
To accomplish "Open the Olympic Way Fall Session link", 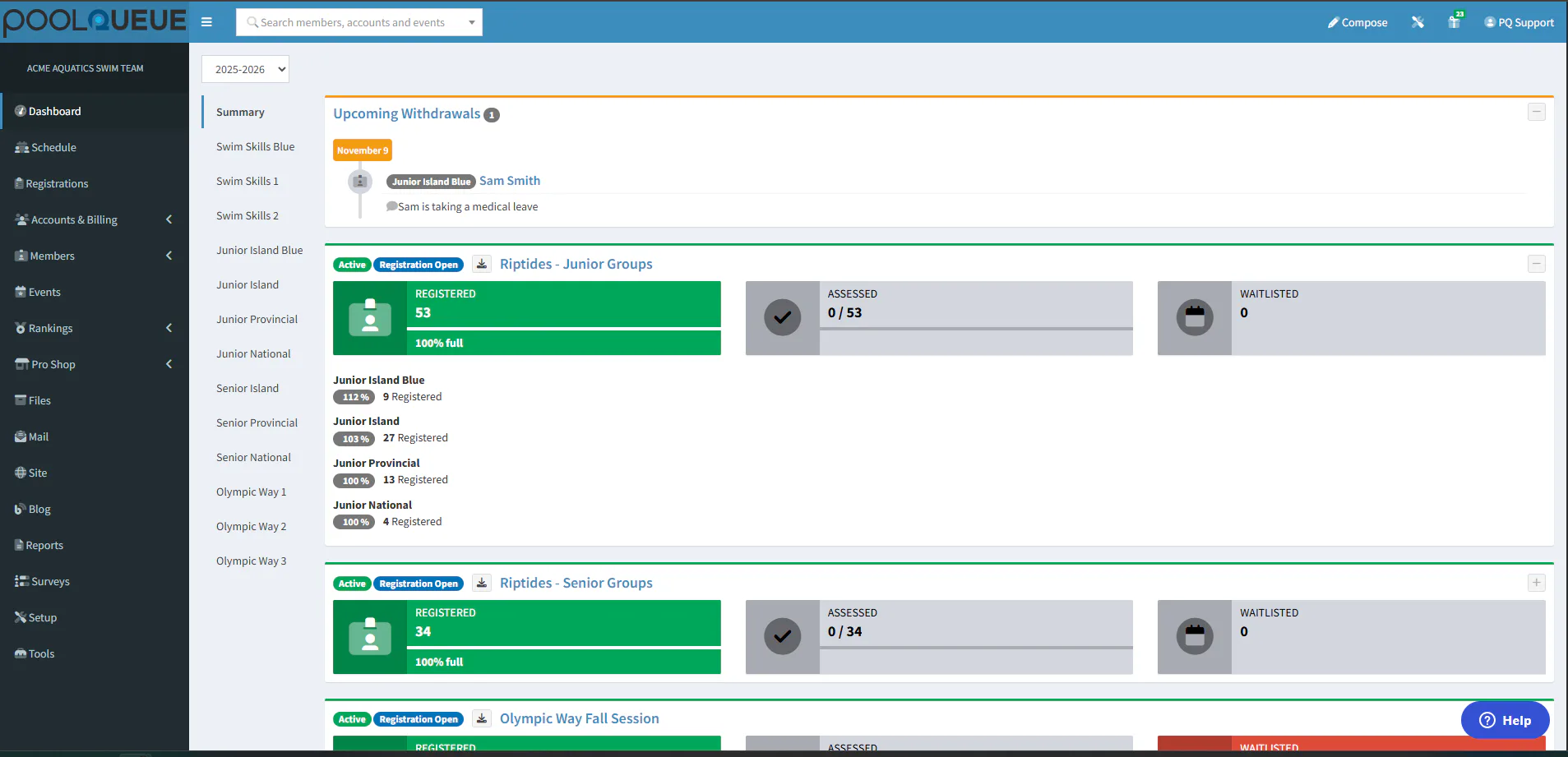I will tap(579, 718).
